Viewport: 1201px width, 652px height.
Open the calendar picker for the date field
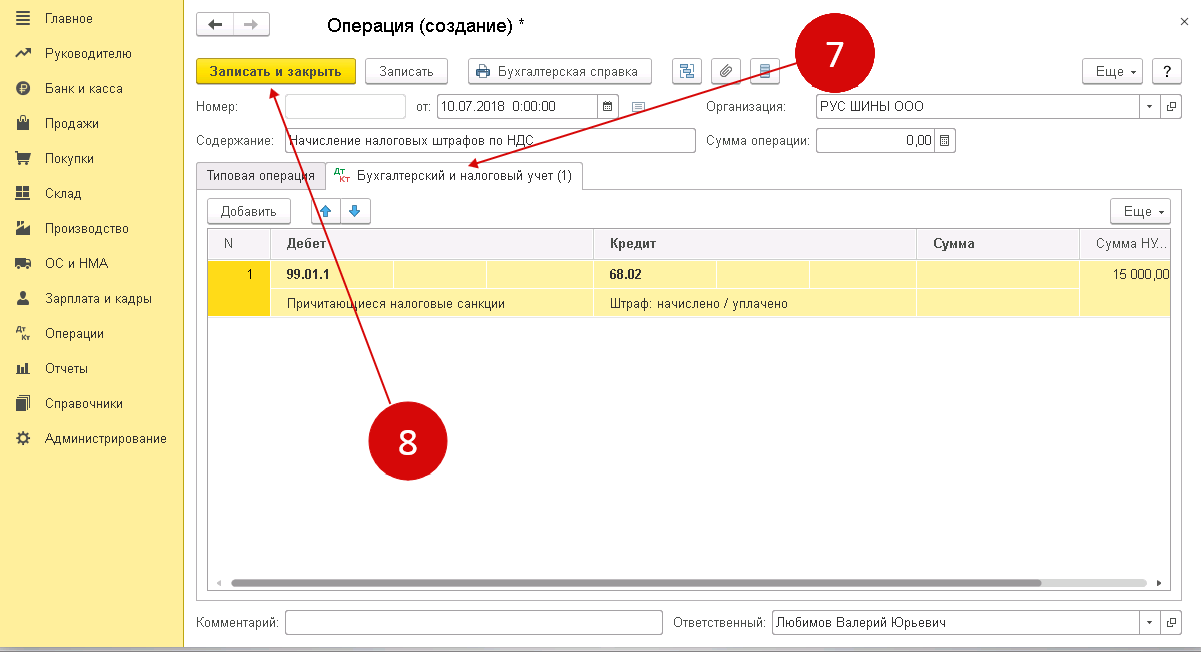[607, 106]
